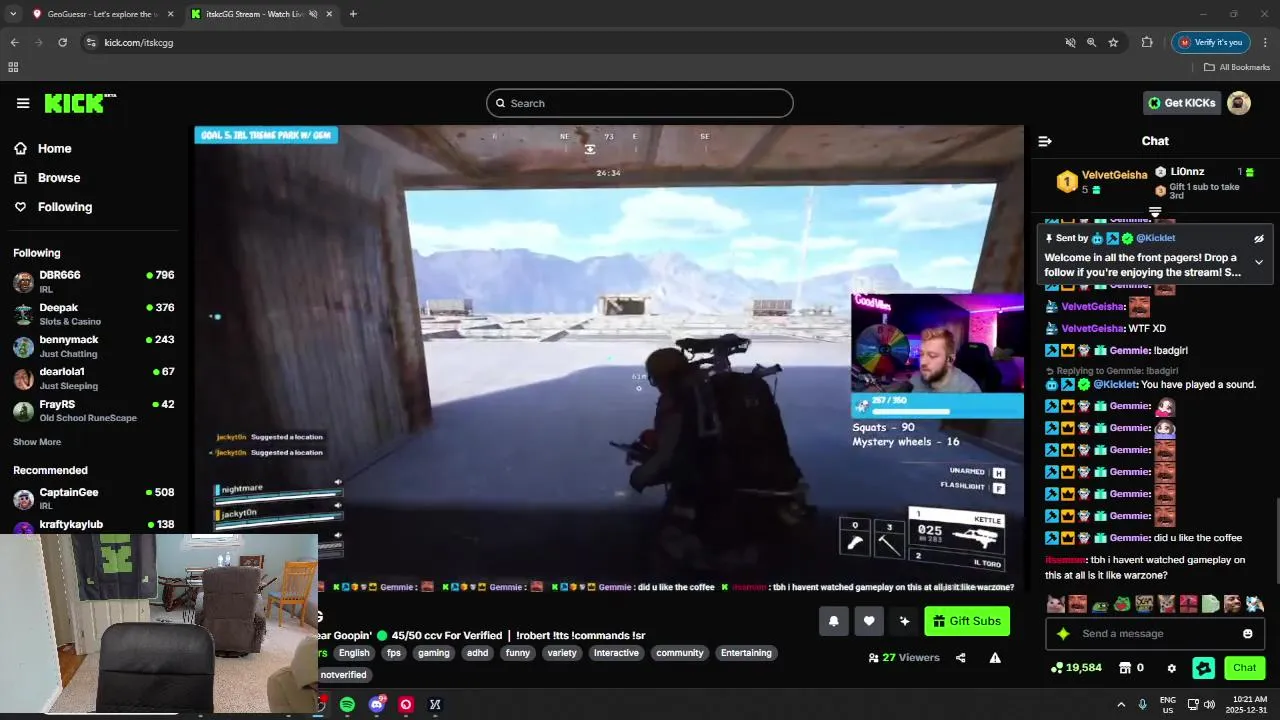Open the Kick hamburger sidebar menu

[23, 103]
